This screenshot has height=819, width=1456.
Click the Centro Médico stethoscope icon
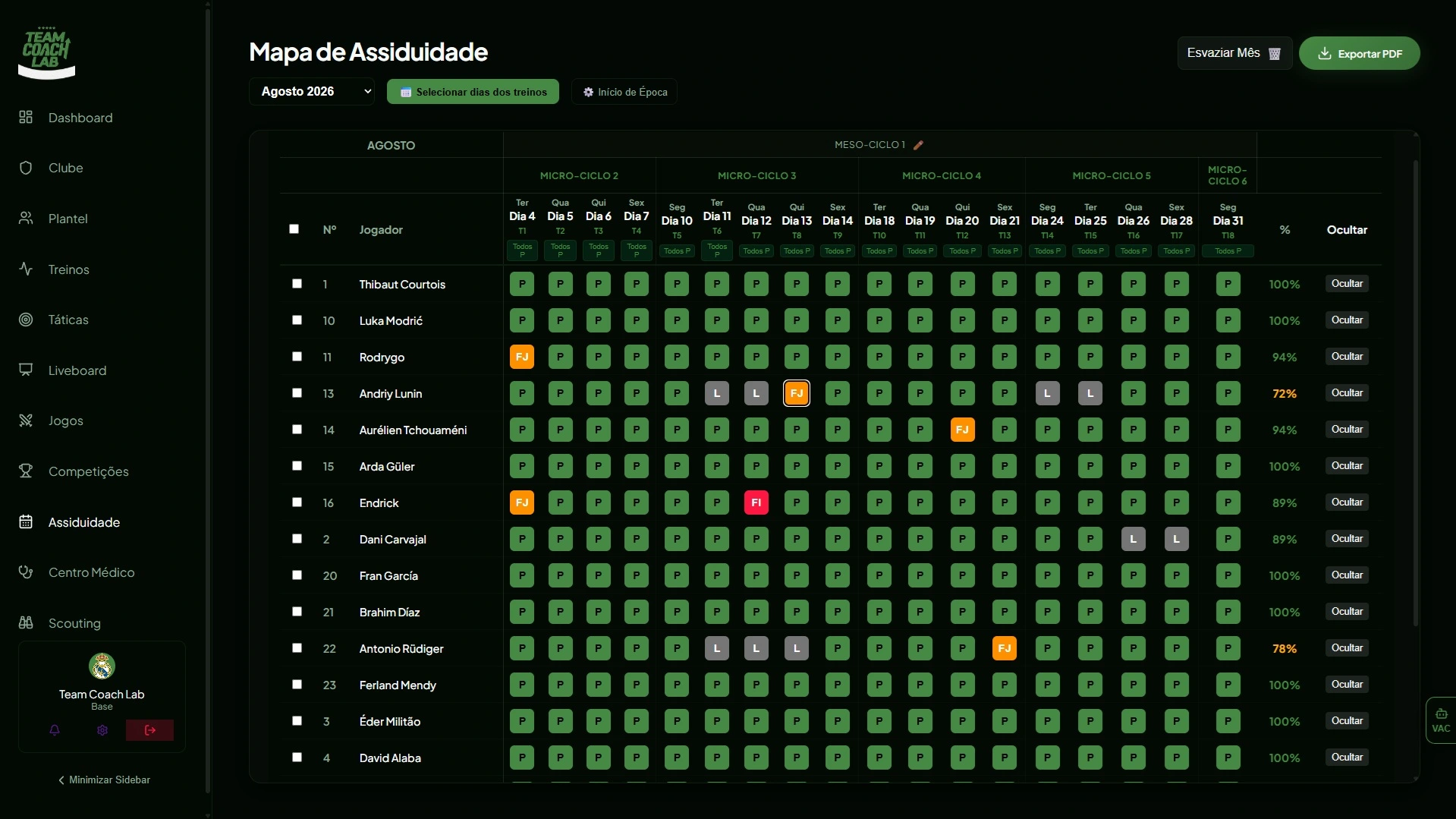(26, 572)
